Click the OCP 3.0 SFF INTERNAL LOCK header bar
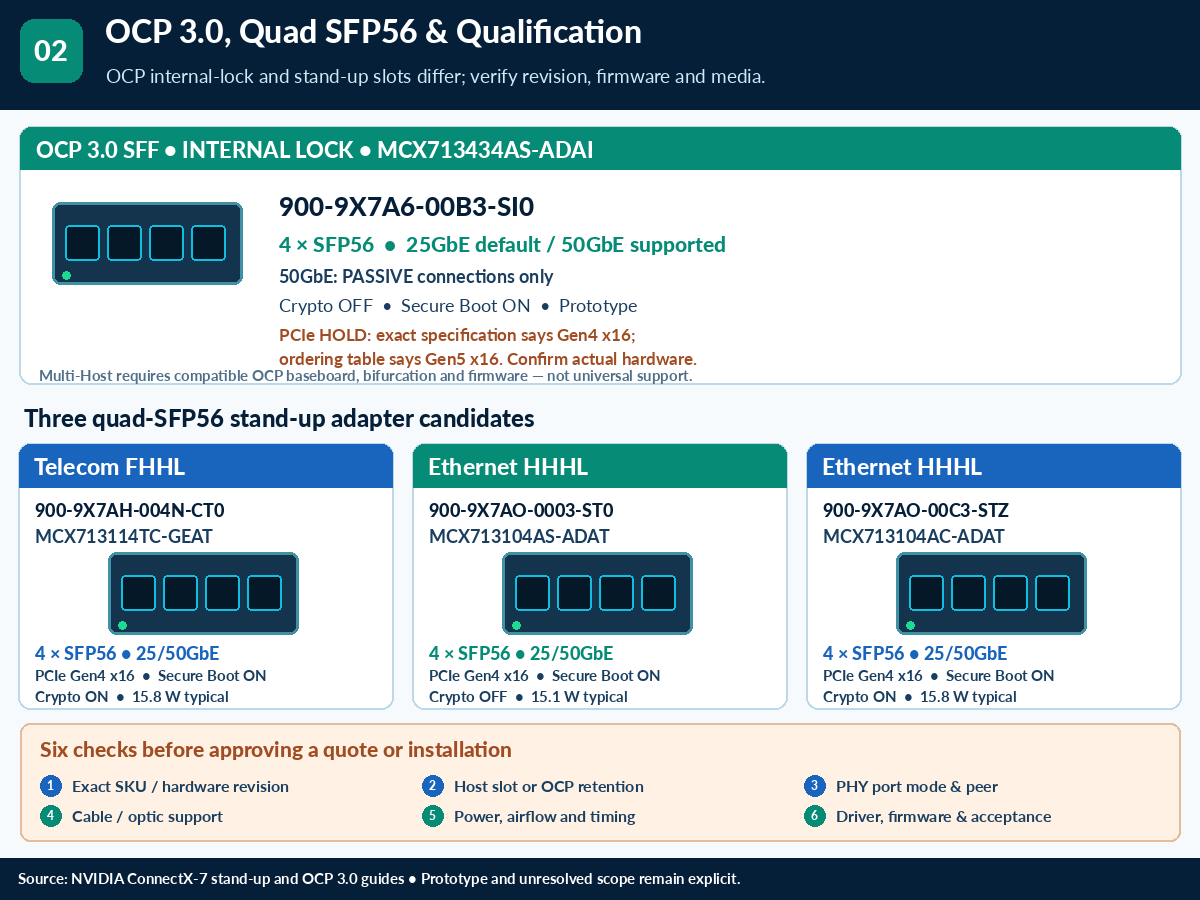Viewport: 1200px width, 900px height. (600, 149)
